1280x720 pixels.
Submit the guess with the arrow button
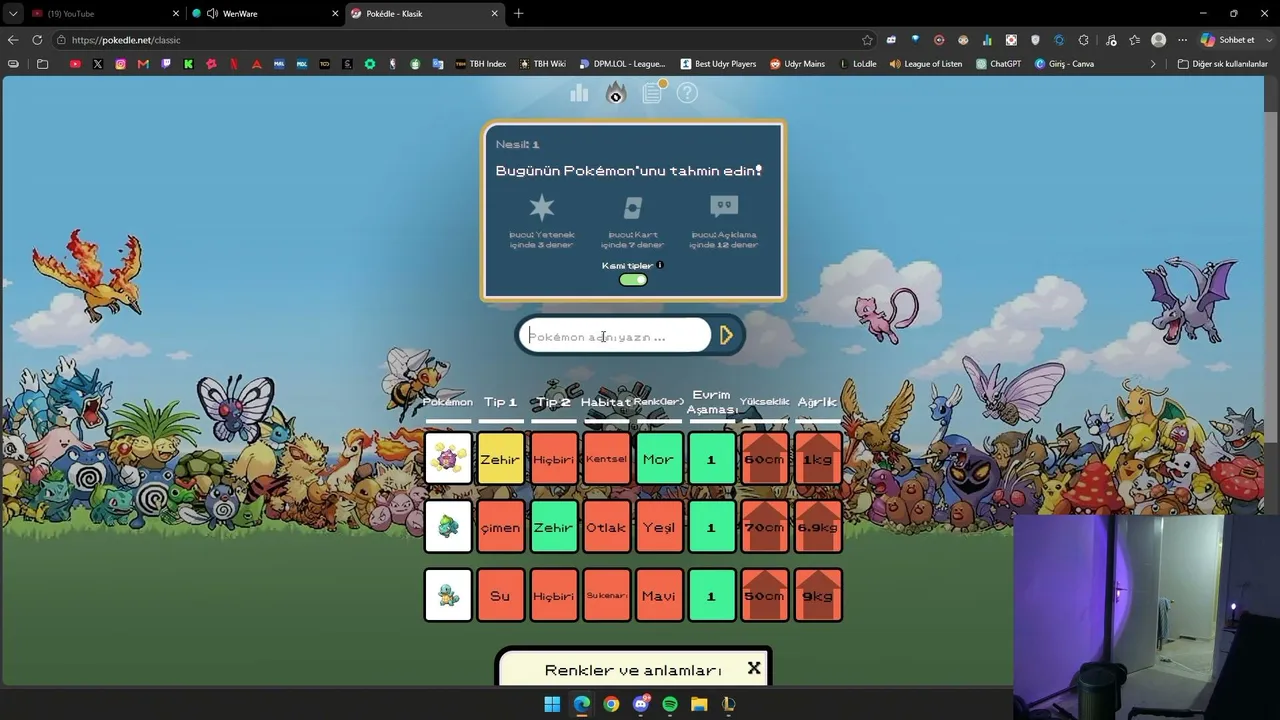tap(727, 336)
